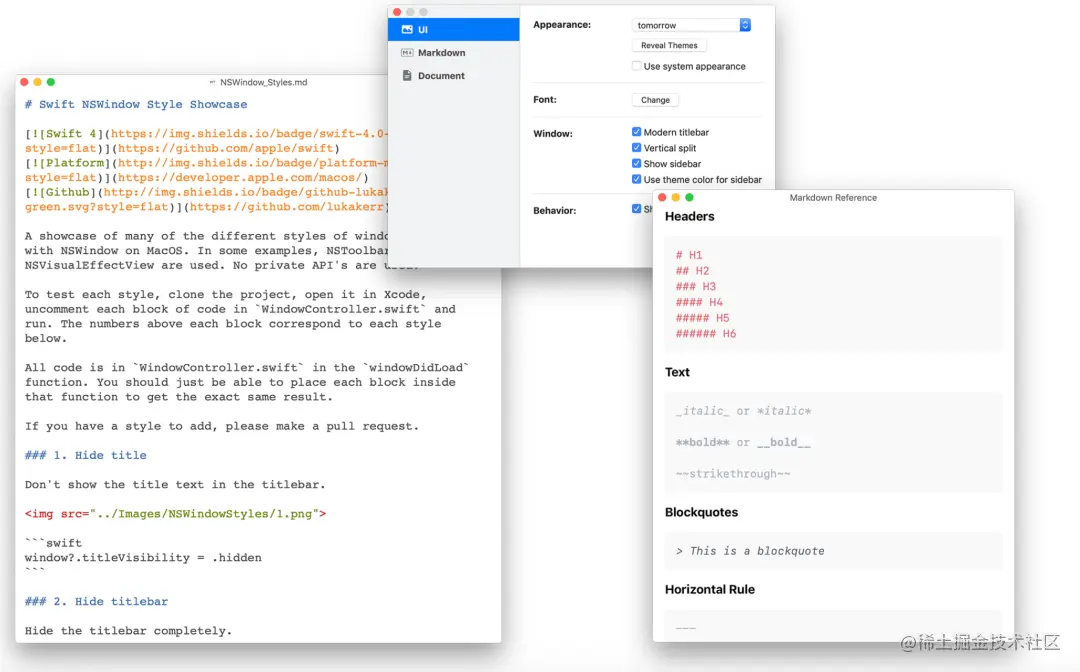This screenshot has height=672, width=1080.
Task: Click the Text section title in Markdown Reference
Action: pos(677,372)
